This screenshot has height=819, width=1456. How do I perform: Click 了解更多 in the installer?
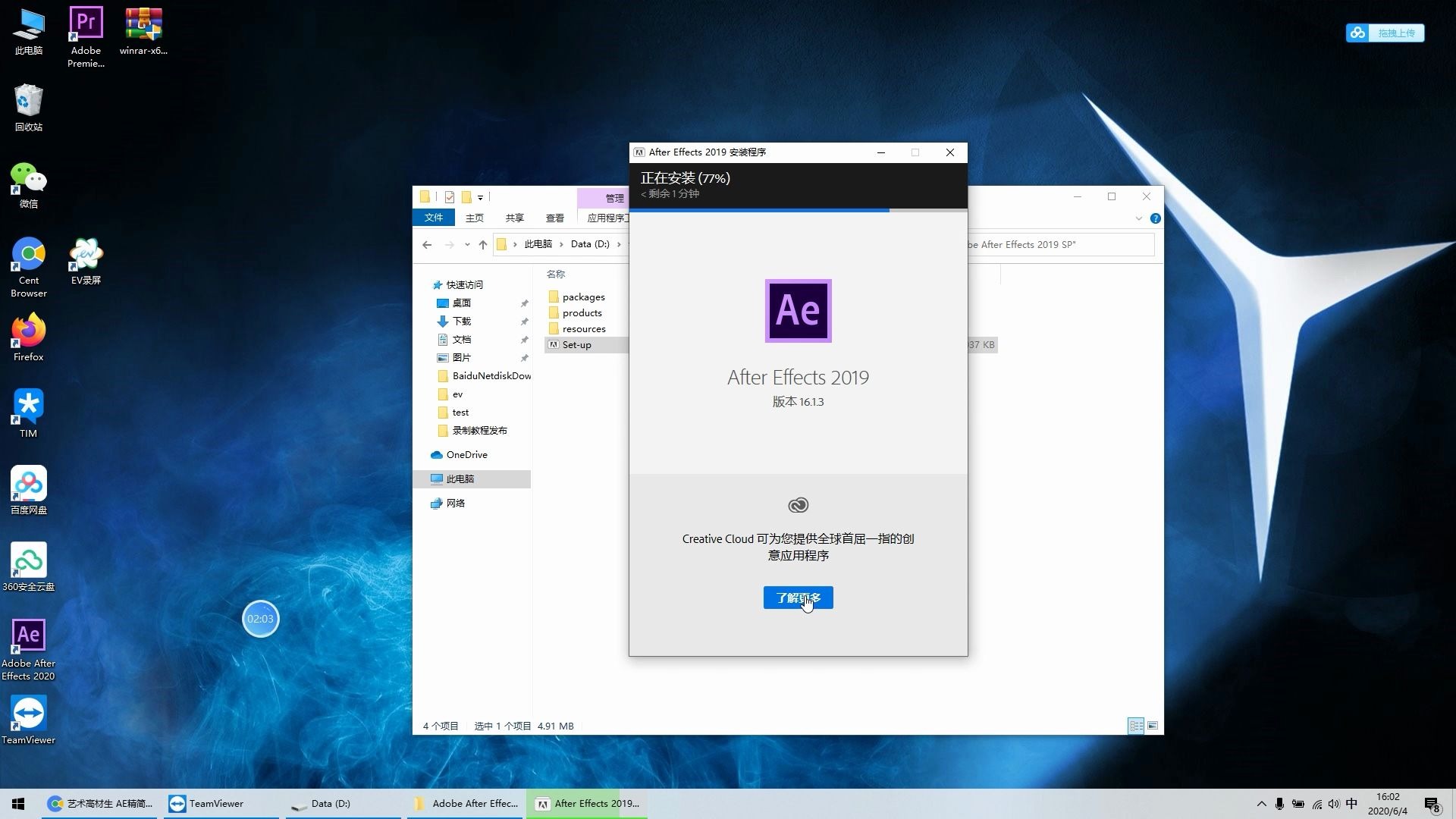pos(798,598)
